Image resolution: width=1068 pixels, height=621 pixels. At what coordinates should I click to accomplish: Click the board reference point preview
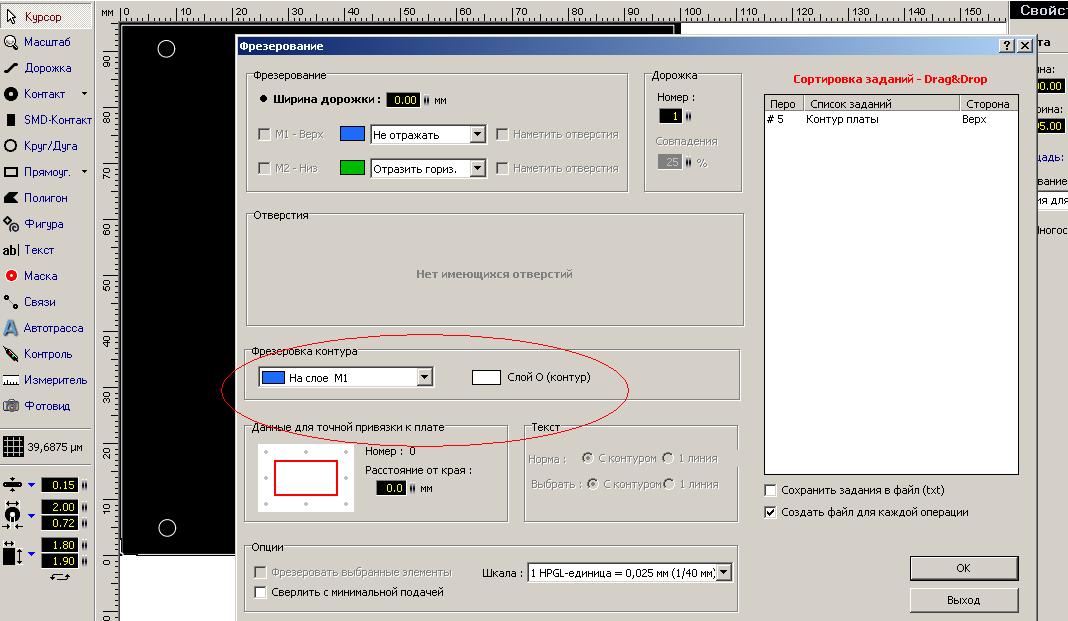point(306,478)
